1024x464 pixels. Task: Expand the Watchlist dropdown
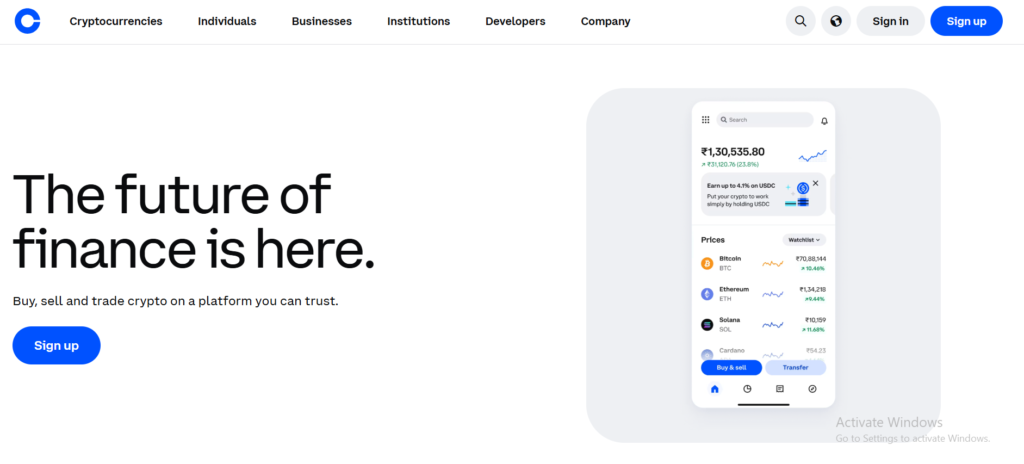(x=804, y=240)
